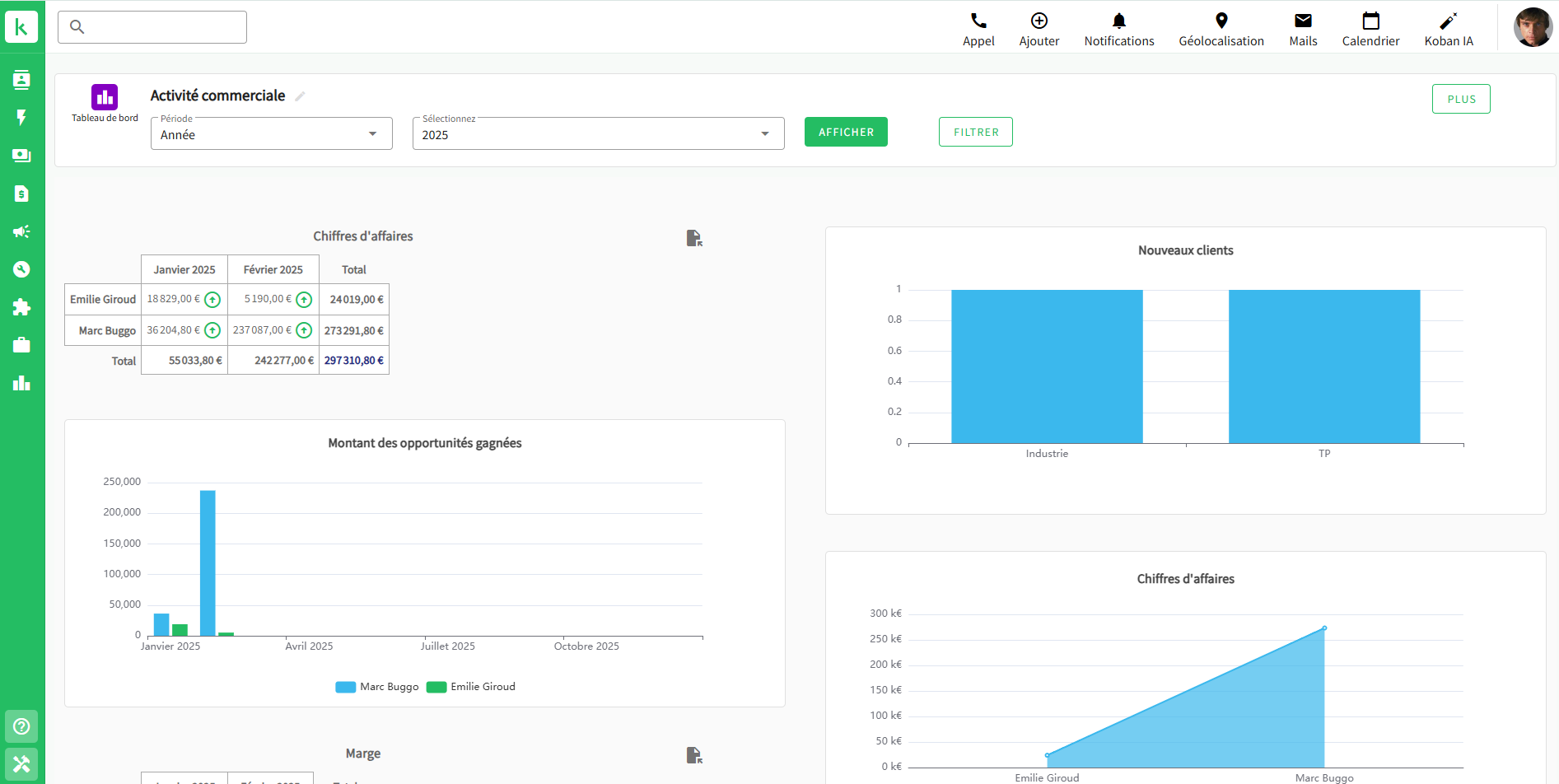
Task: Click the Janvier 2025 column header
Action: pyautogui.click(x=184, y=269)
